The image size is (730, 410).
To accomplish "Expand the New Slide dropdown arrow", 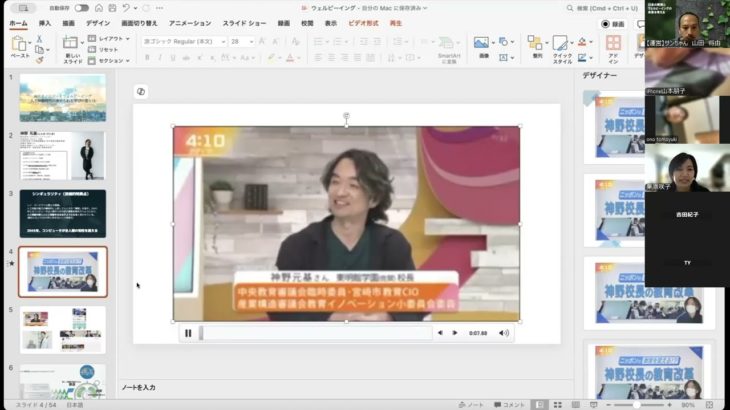I will point(82,43).
